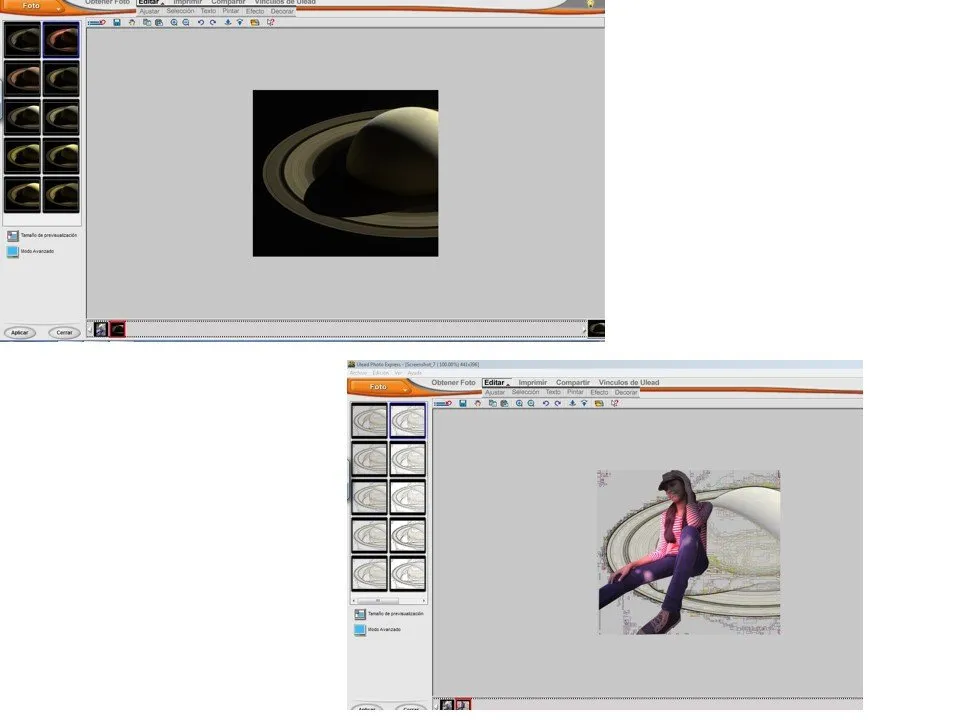The width and height of the screenshot is (960, 720).
Task: Click the left scroll arrow under lower window presets
Action: pos(354,601)
